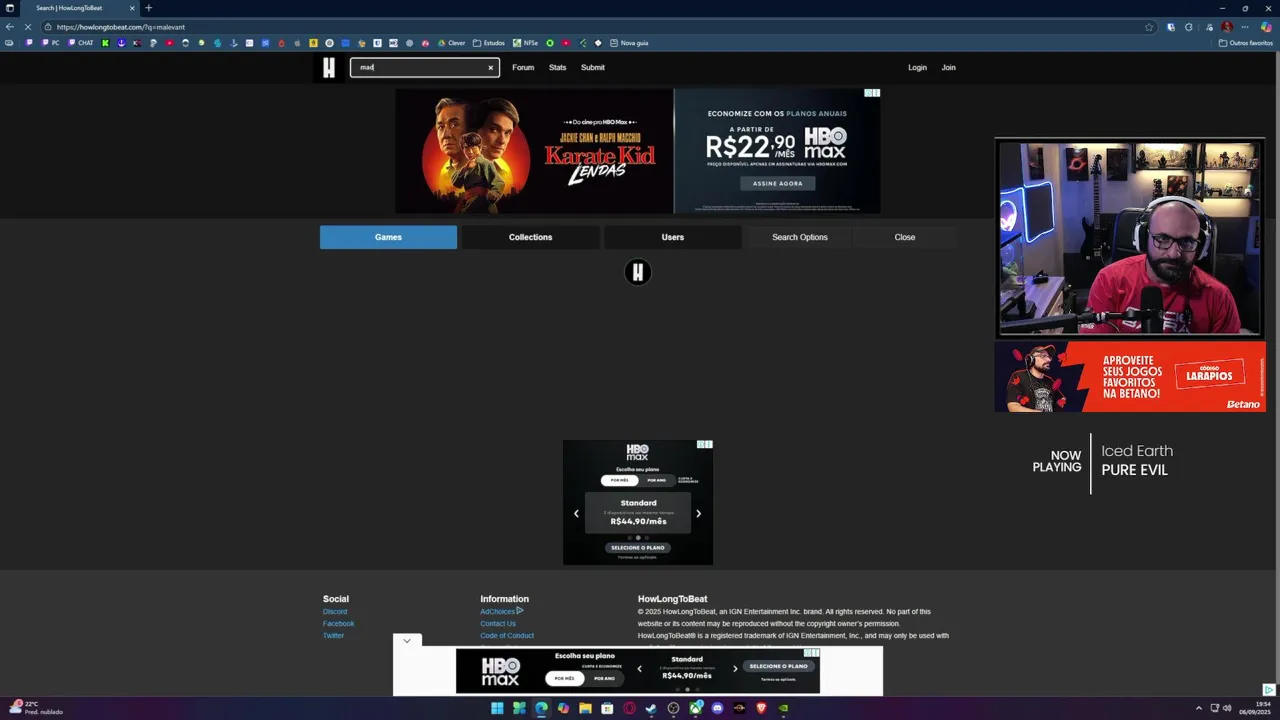The image size is (1280, 720).
Task: Clear the search box with the X
Action: 490,68
